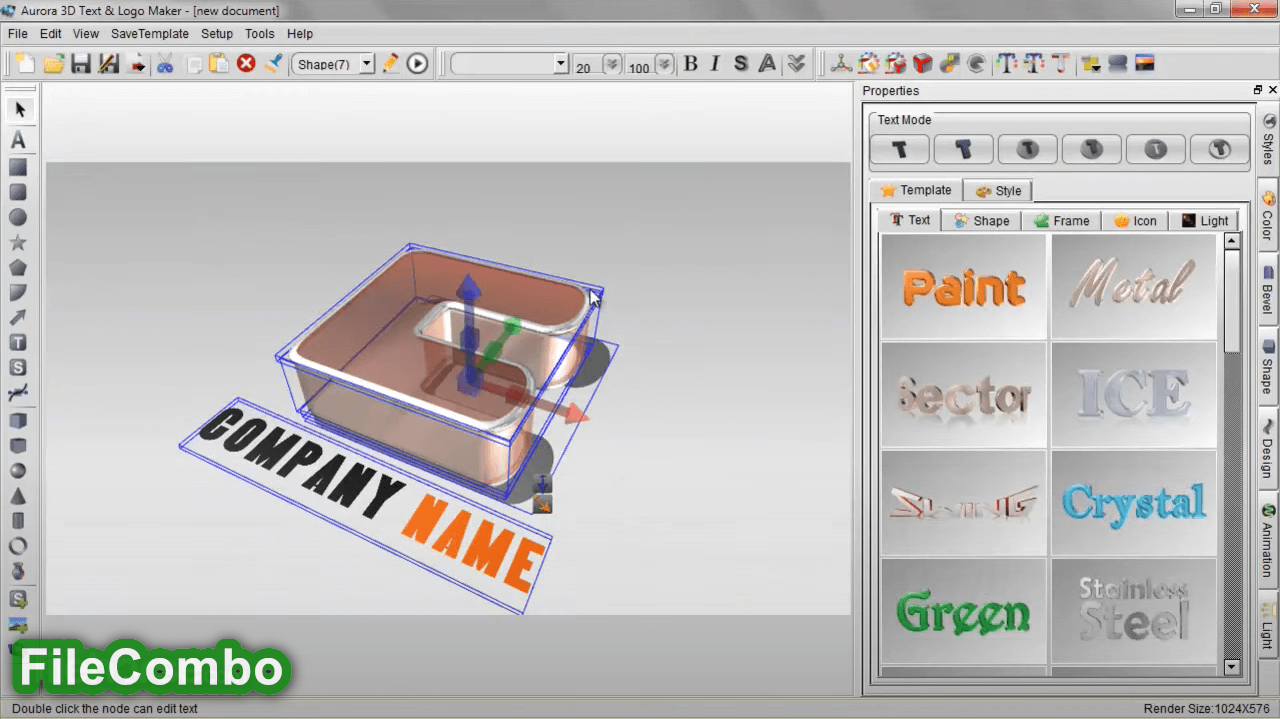
Task: Apply Italic formatting from the toolbar
Action: pos(715,63)
